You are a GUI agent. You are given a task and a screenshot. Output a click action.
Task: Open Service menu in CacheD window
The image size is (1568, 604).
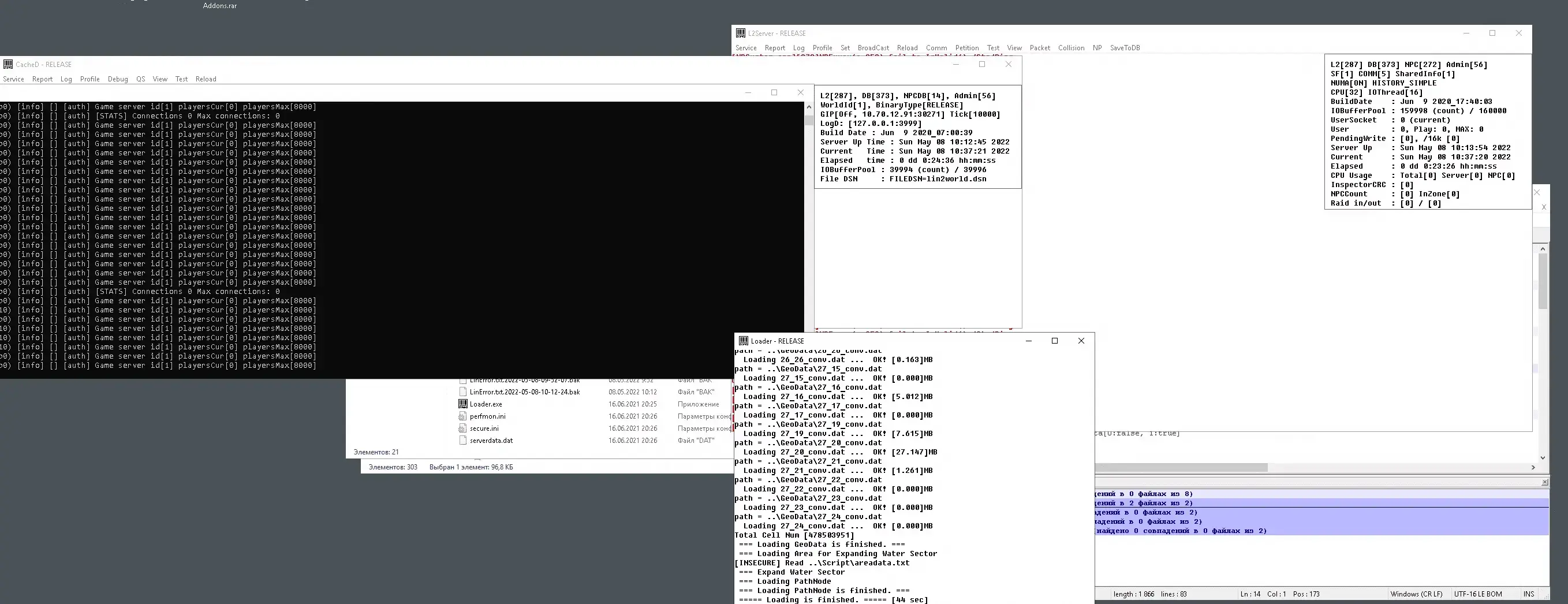pyautogui.click(x=13, y=79)
